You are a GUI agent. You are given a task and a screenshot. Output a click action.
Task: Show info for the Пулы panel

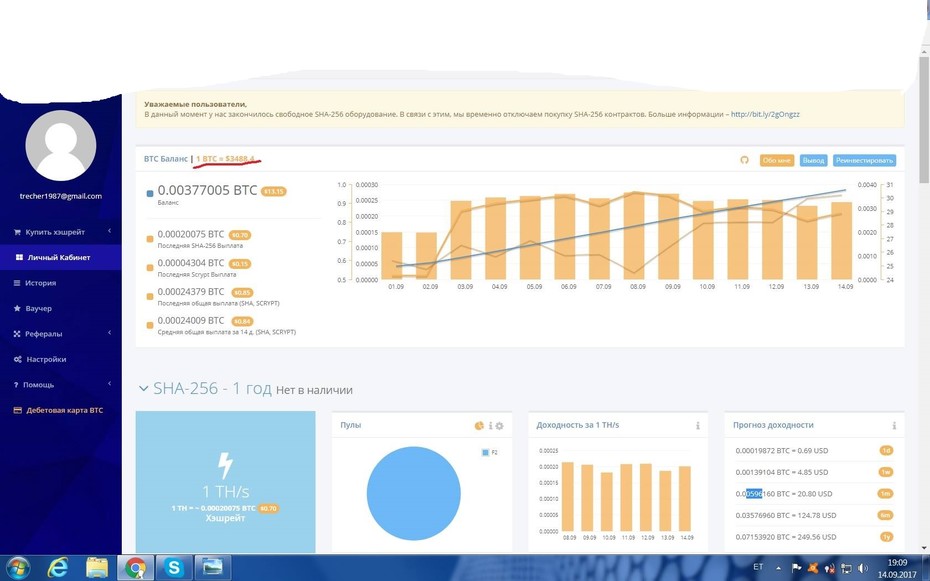point(490,426)
